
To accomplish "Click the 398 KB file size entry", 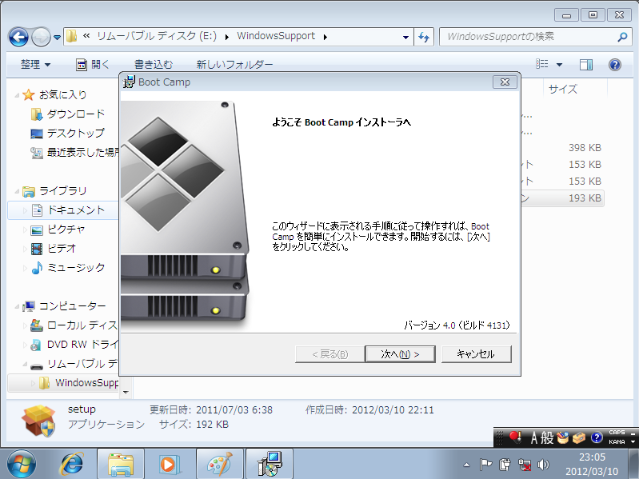I will [585, 148].
